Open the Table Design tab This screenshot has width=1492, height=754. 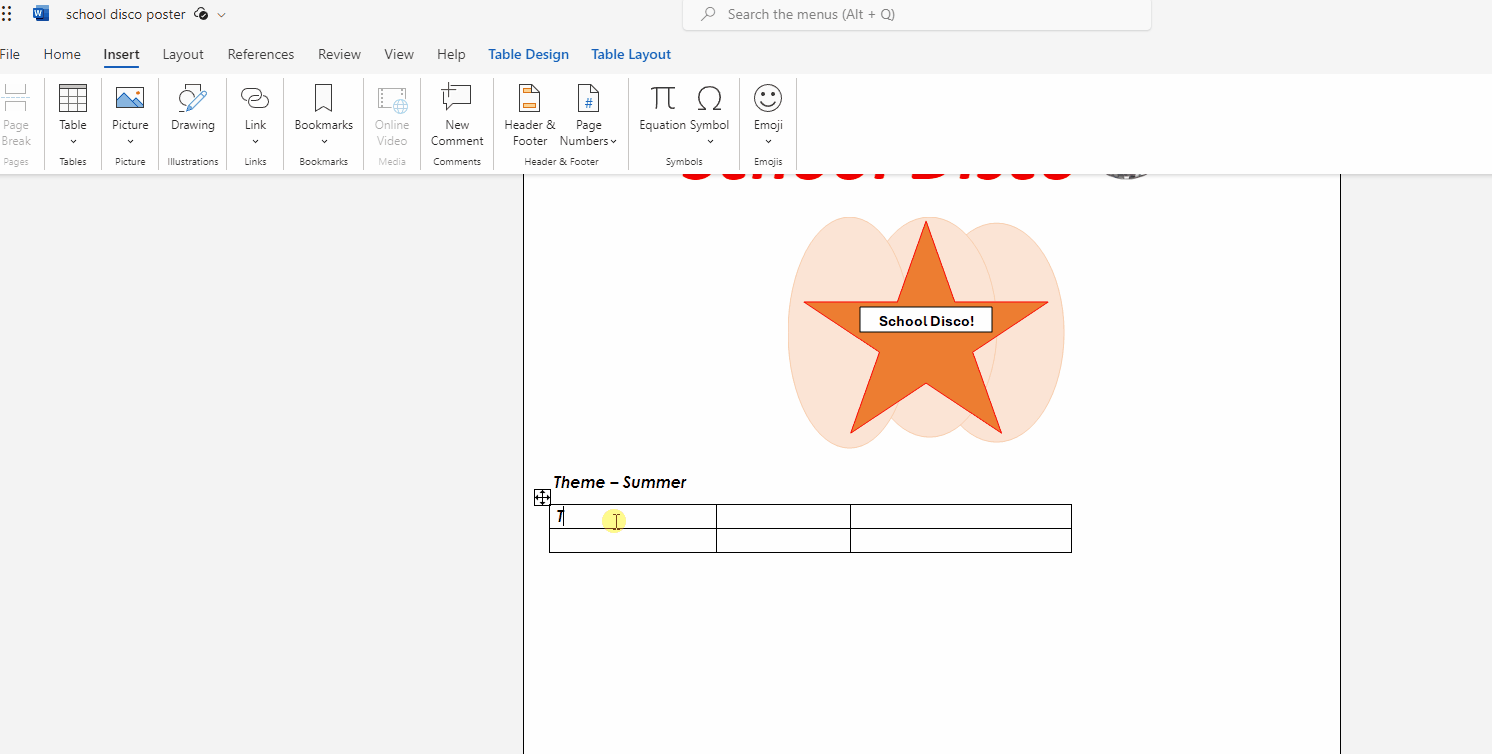(528, 55)
